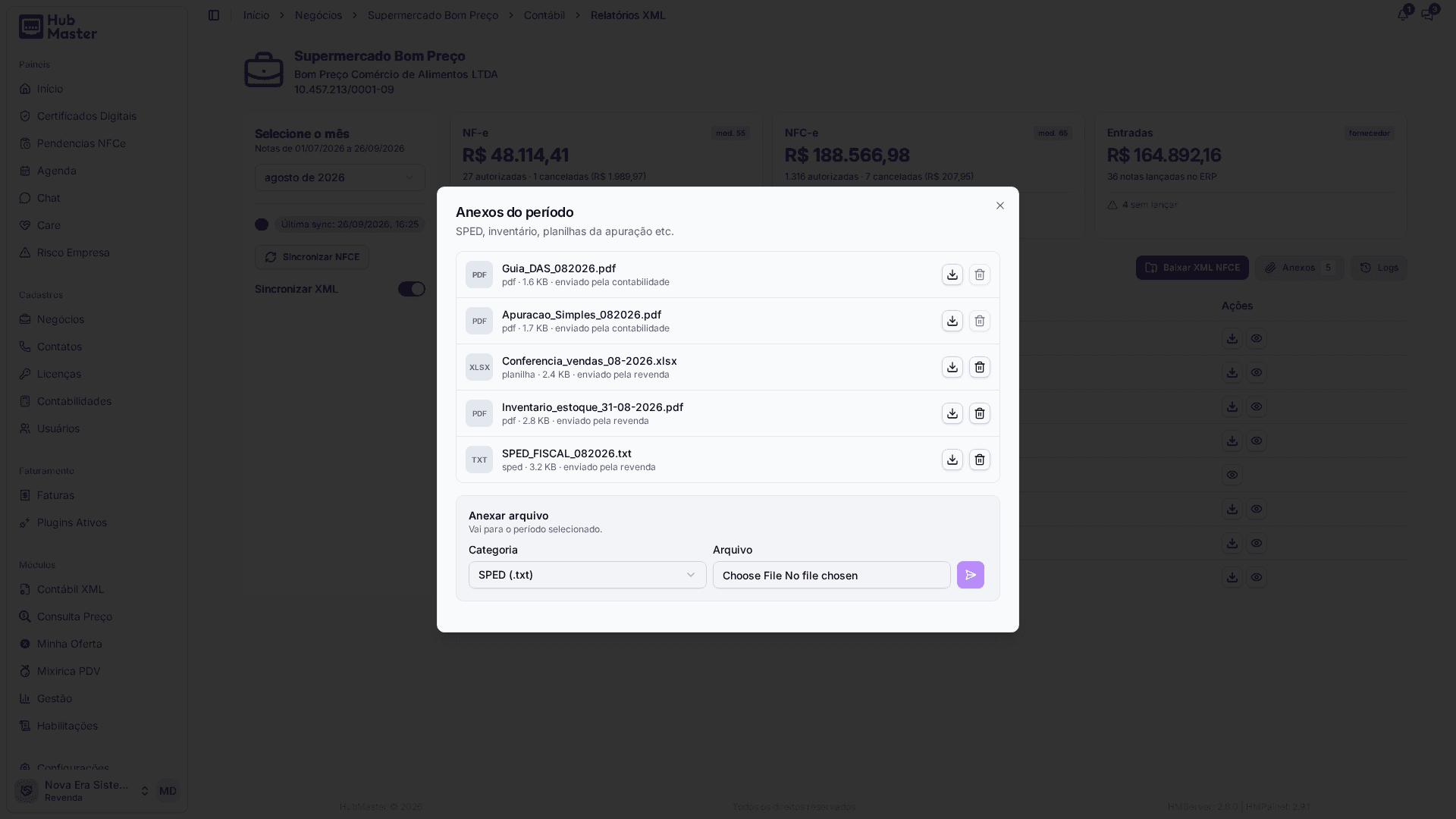Viewport: 1456px width, 819px height.
Task: Download Conferencia_vendas_08-2026.xlsx spreadsheet
Action: coord(952,367)
